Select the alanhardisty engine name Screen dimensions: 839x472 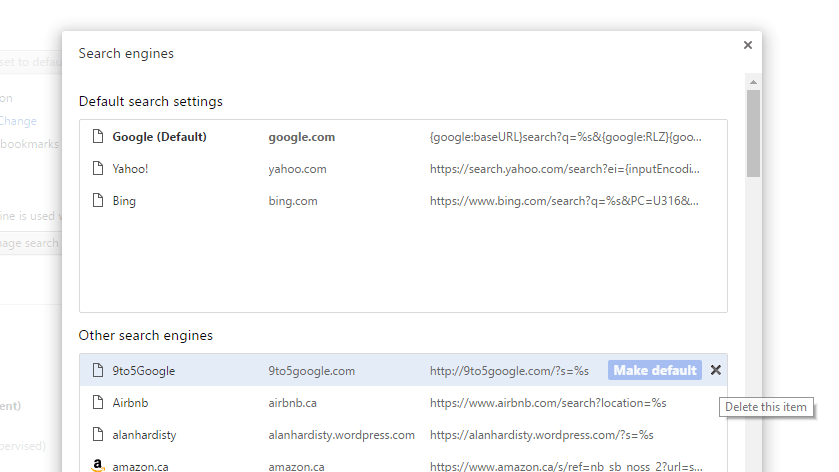pos(144,435)
